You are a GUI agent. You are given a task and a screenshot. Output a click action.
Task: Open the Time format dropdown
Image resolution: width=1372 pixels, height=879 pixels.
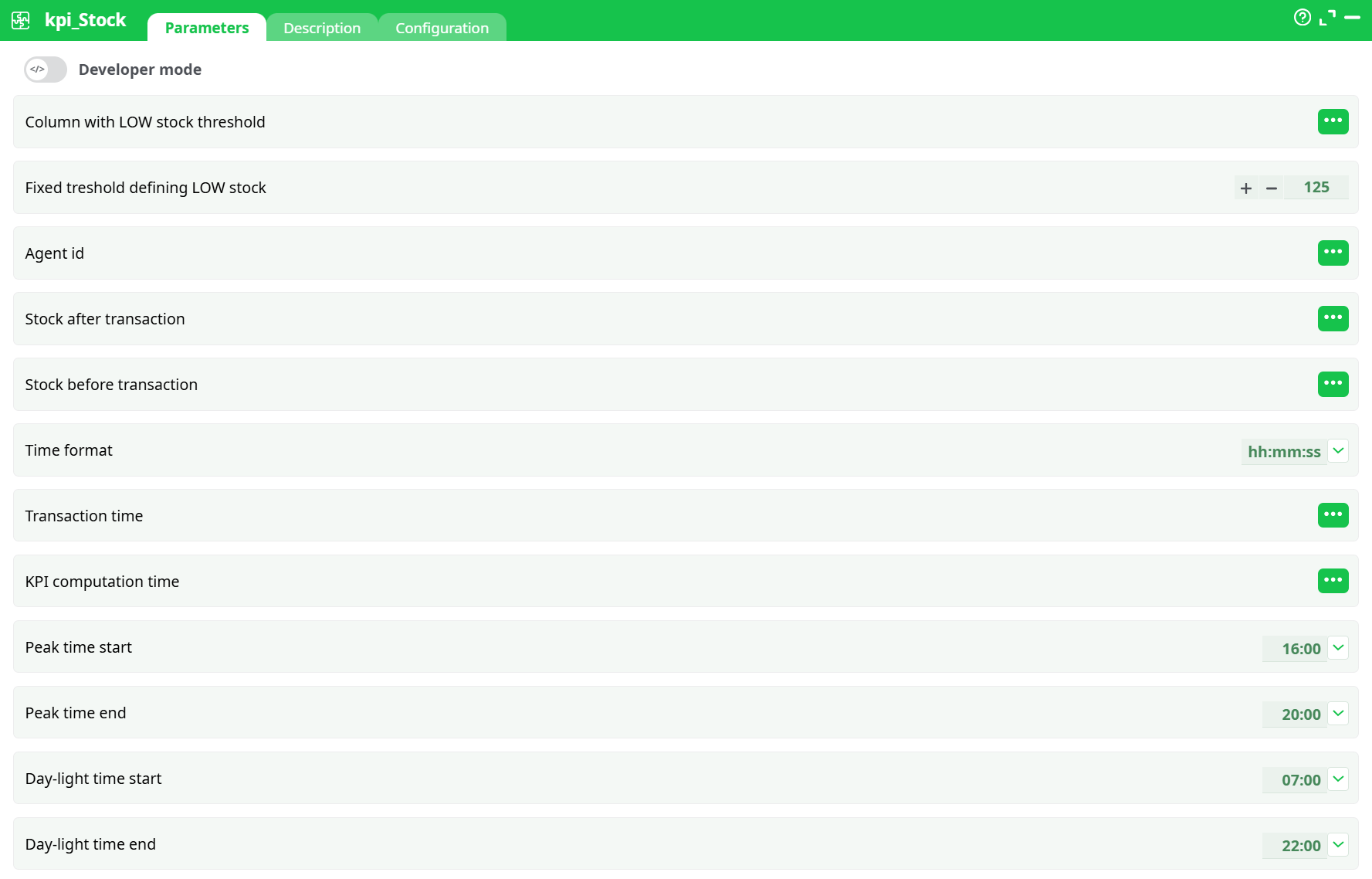(1339, 450)
